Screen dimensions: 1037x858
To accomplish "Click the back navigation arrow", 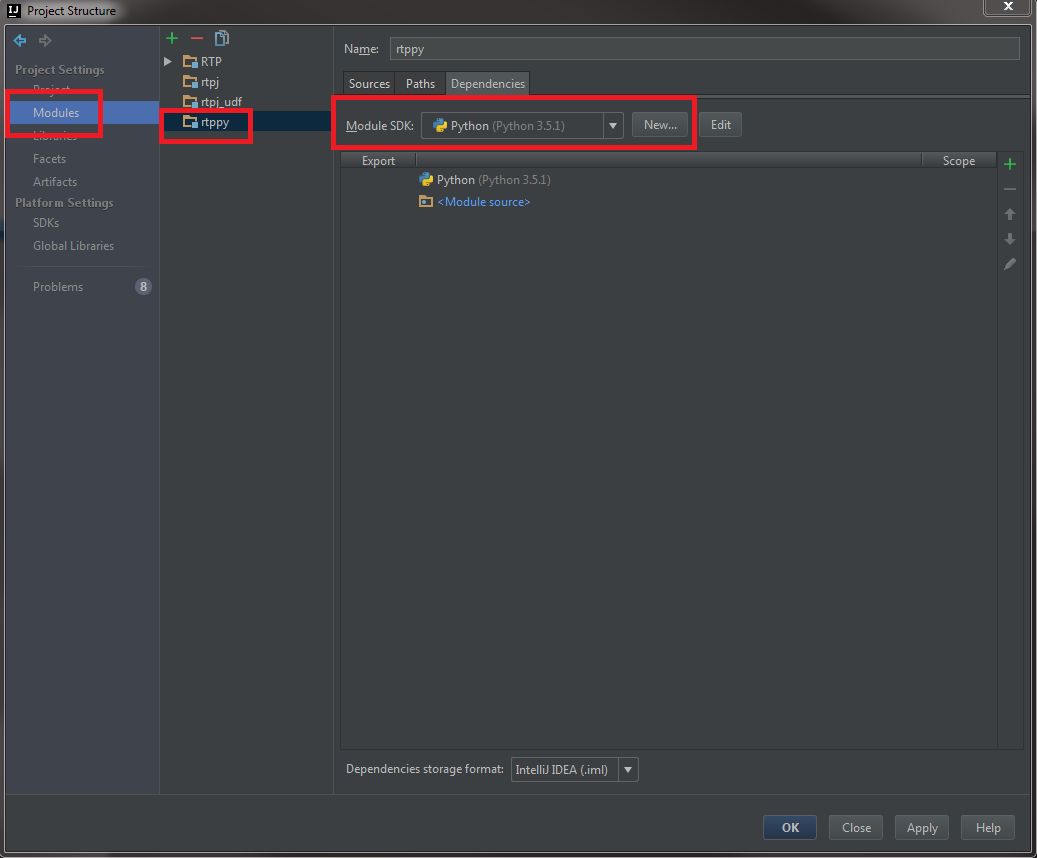I will [x=20, y=41].
